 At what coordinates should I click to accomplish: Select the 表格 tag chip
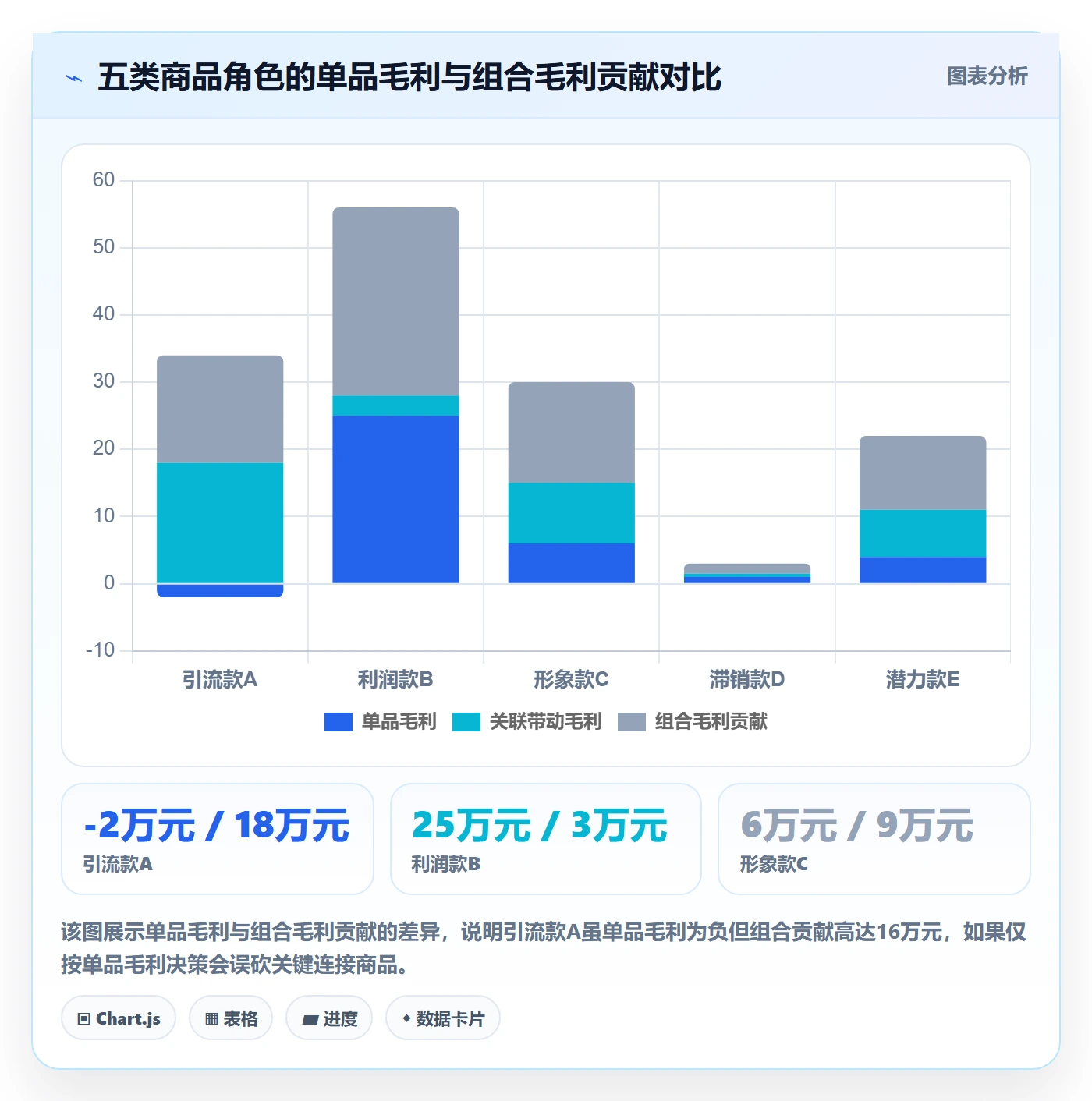231,1018
